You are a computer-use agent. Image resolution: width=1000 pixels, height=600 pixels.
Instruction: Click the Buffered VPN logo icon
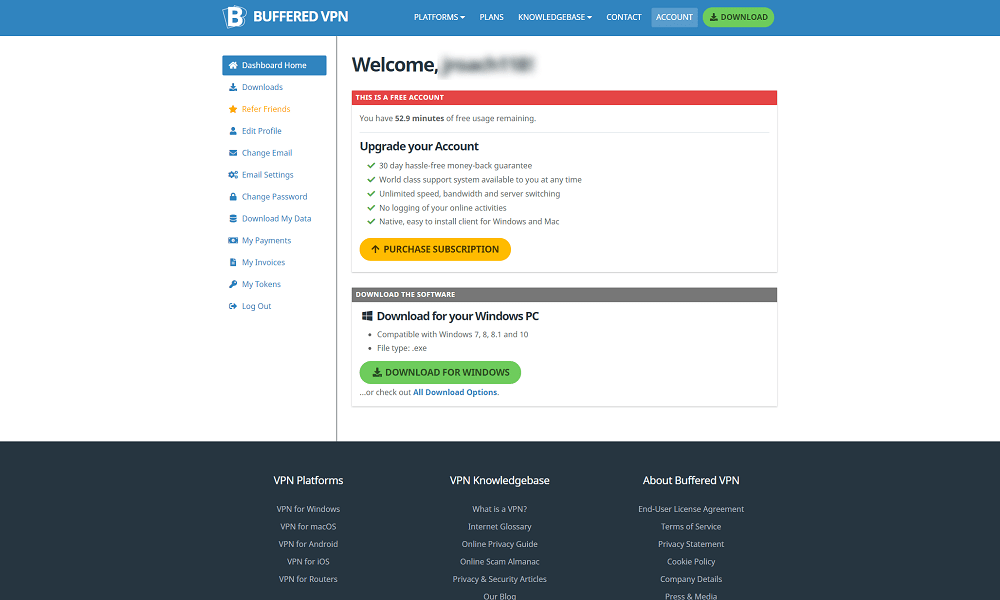[234, 17]
